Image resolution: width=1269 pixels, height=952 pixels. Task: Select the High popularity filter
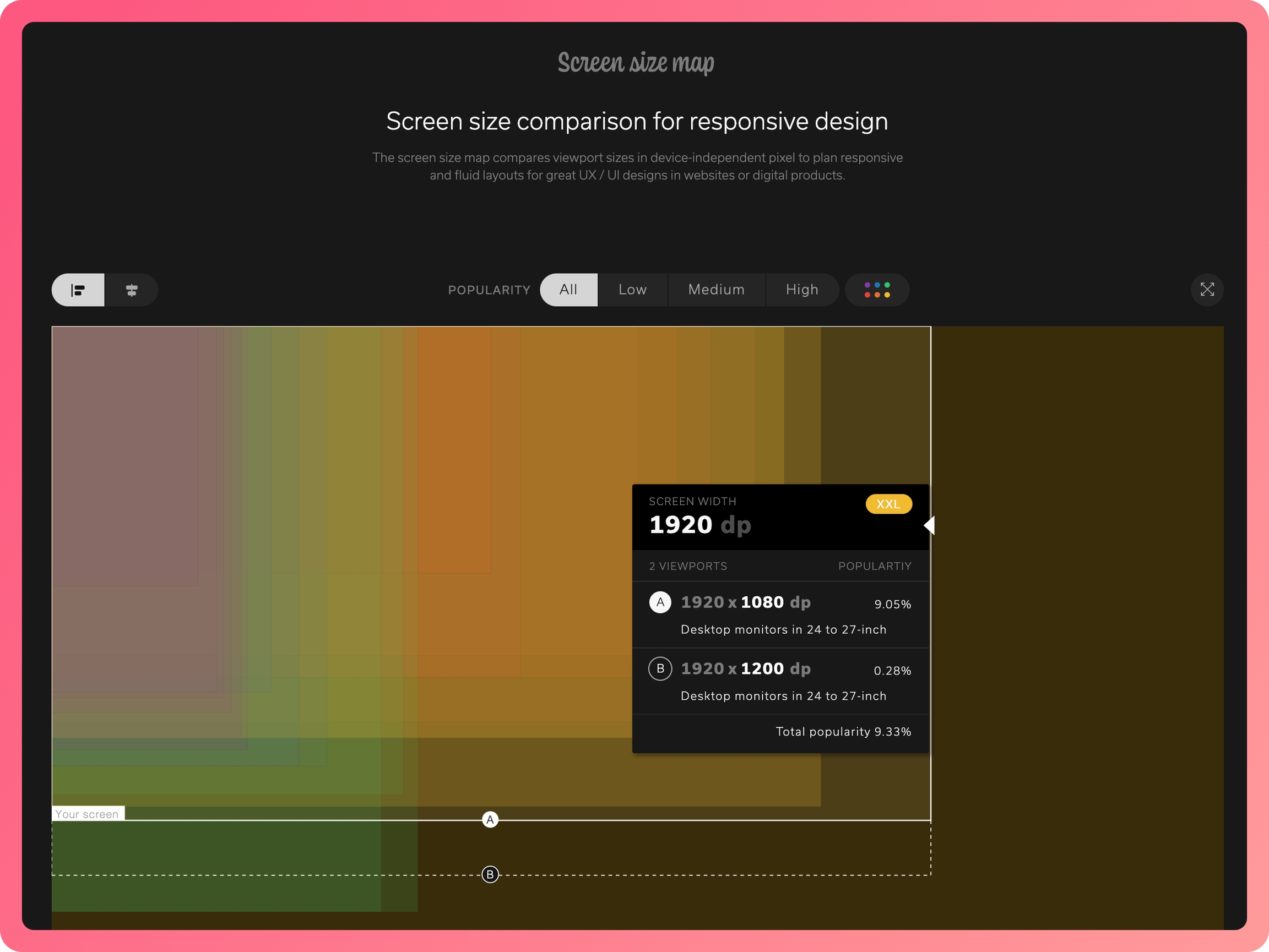point(801,290)
